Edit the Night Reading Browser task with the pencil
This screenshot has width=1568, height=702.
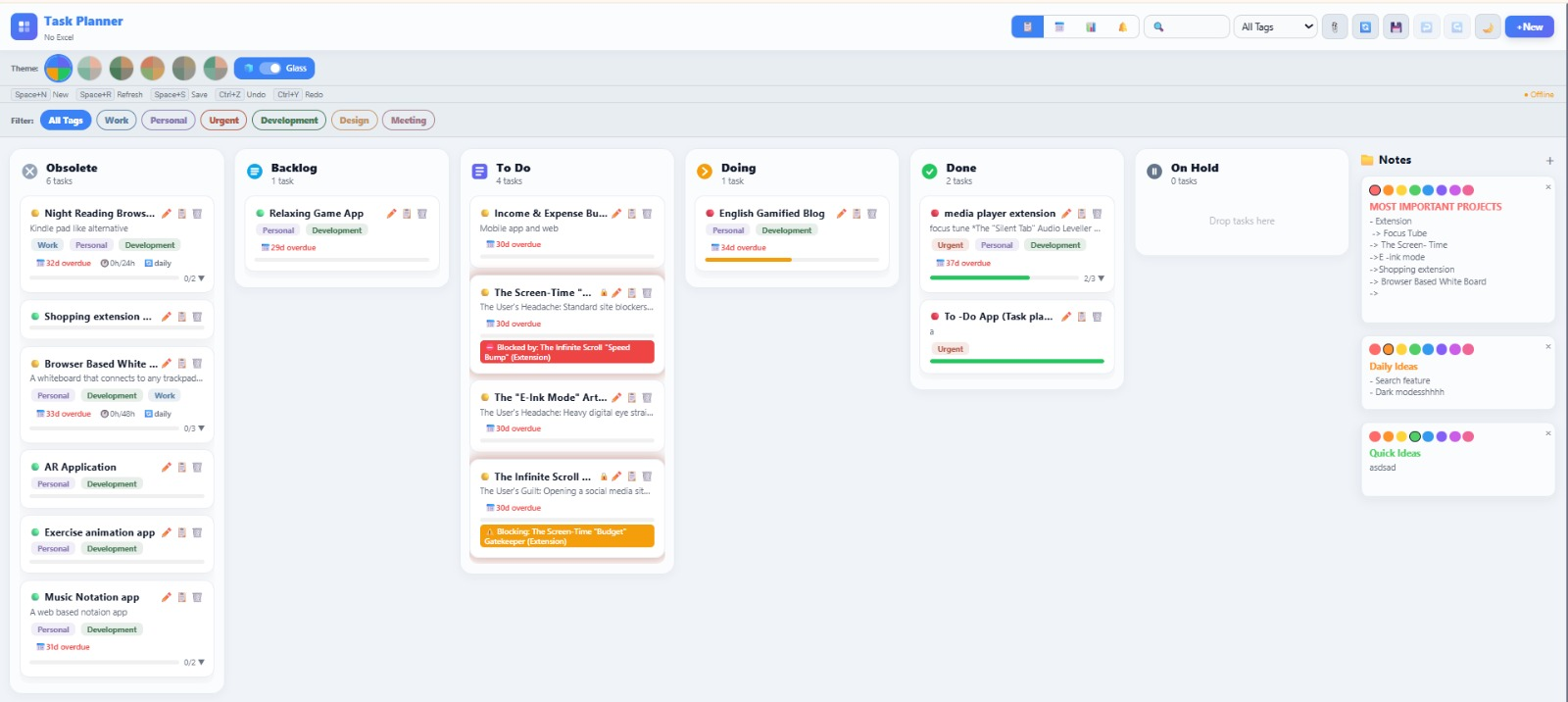click(167, 214)
